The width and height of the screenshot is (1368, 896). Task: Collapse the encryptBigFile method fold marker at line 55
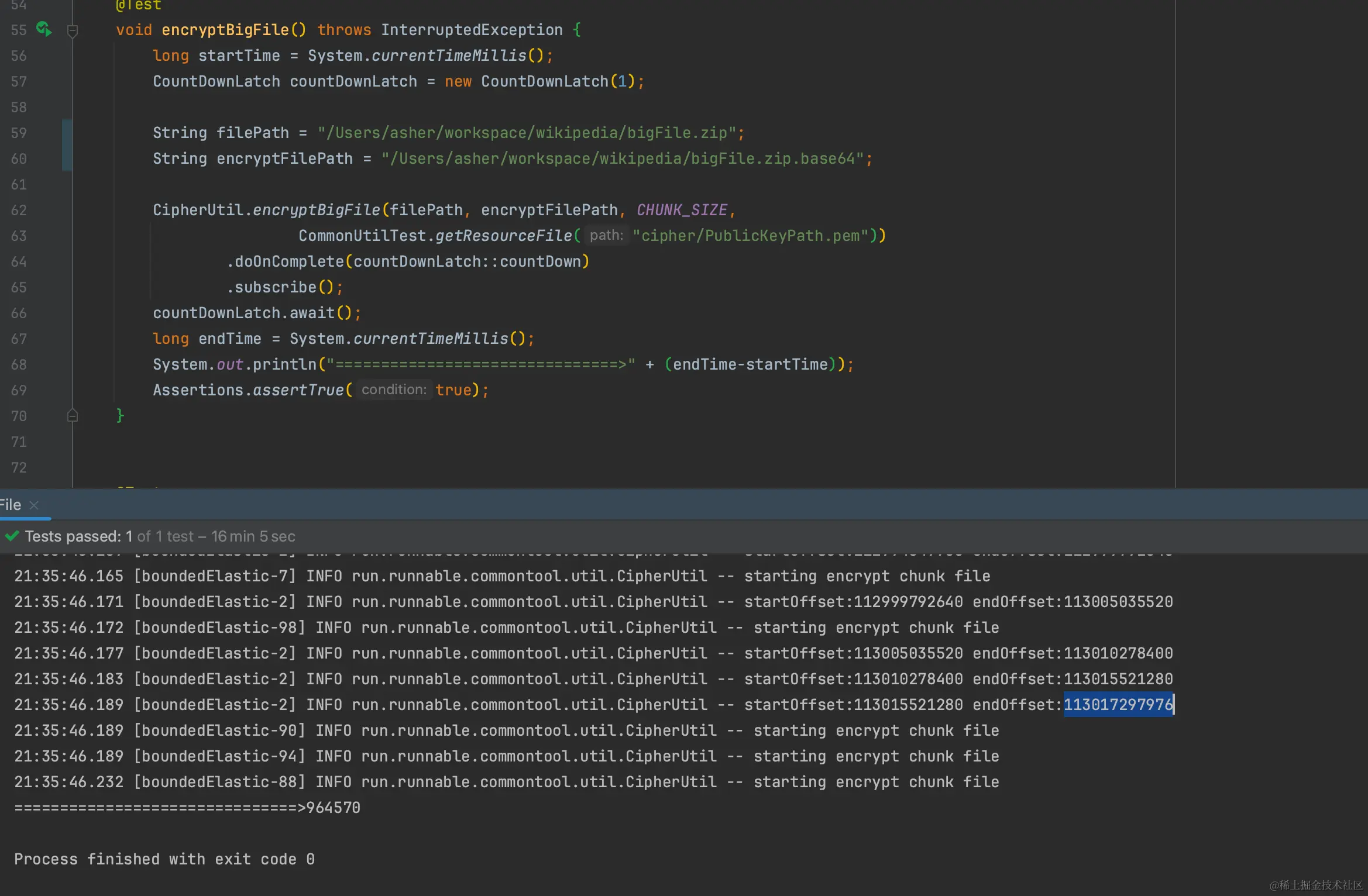pyautogui.click(x=73, y=30)
